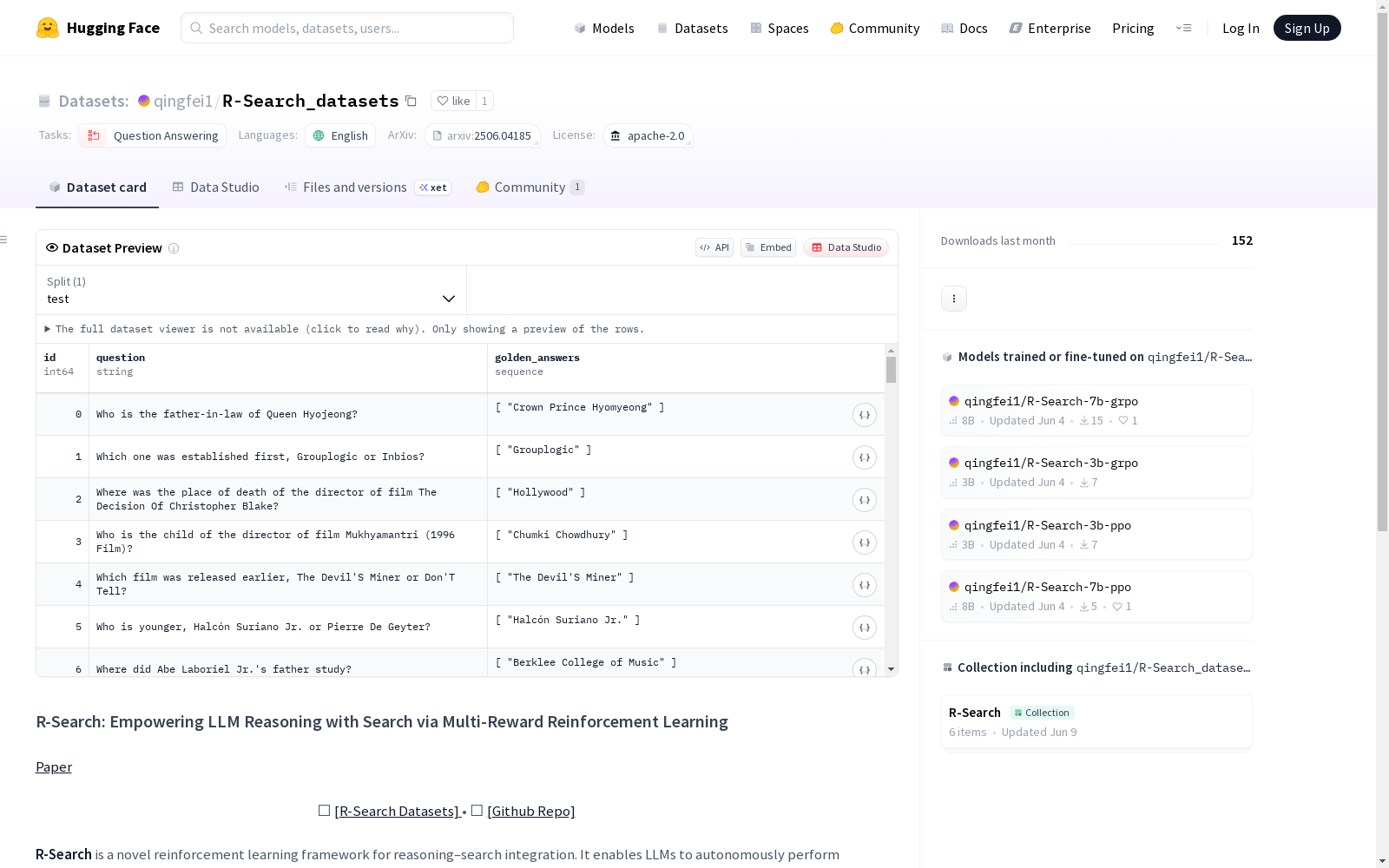
Task: Click the answer cell "Chumki Chowdhury"
Action: 562,535
